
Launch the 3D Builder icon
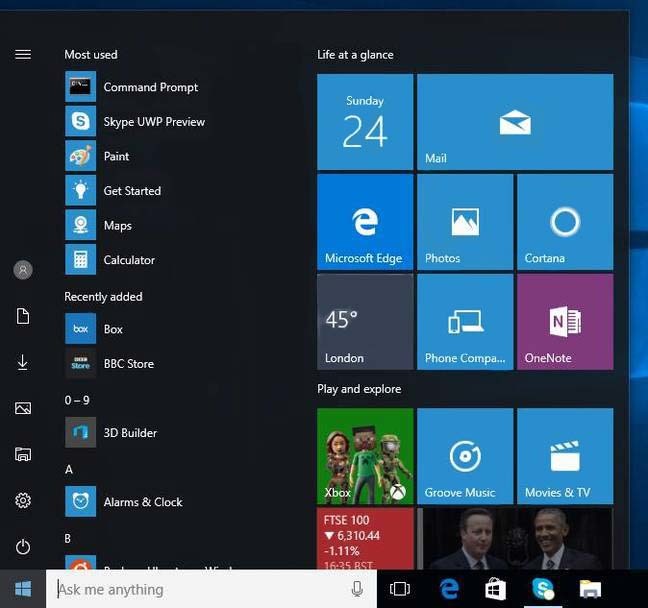pos(81,432)
